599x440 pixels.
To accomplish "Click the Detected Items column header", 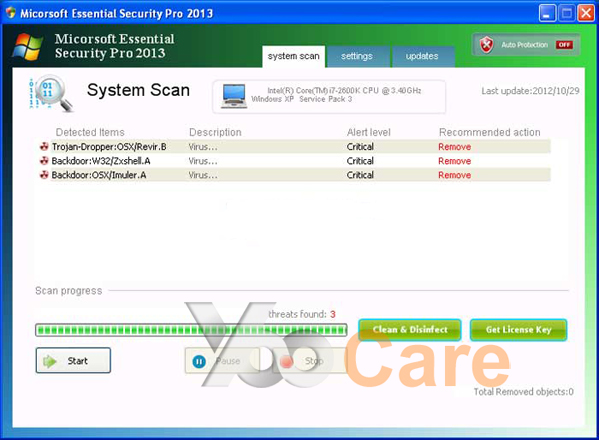I will coord(90,132).
